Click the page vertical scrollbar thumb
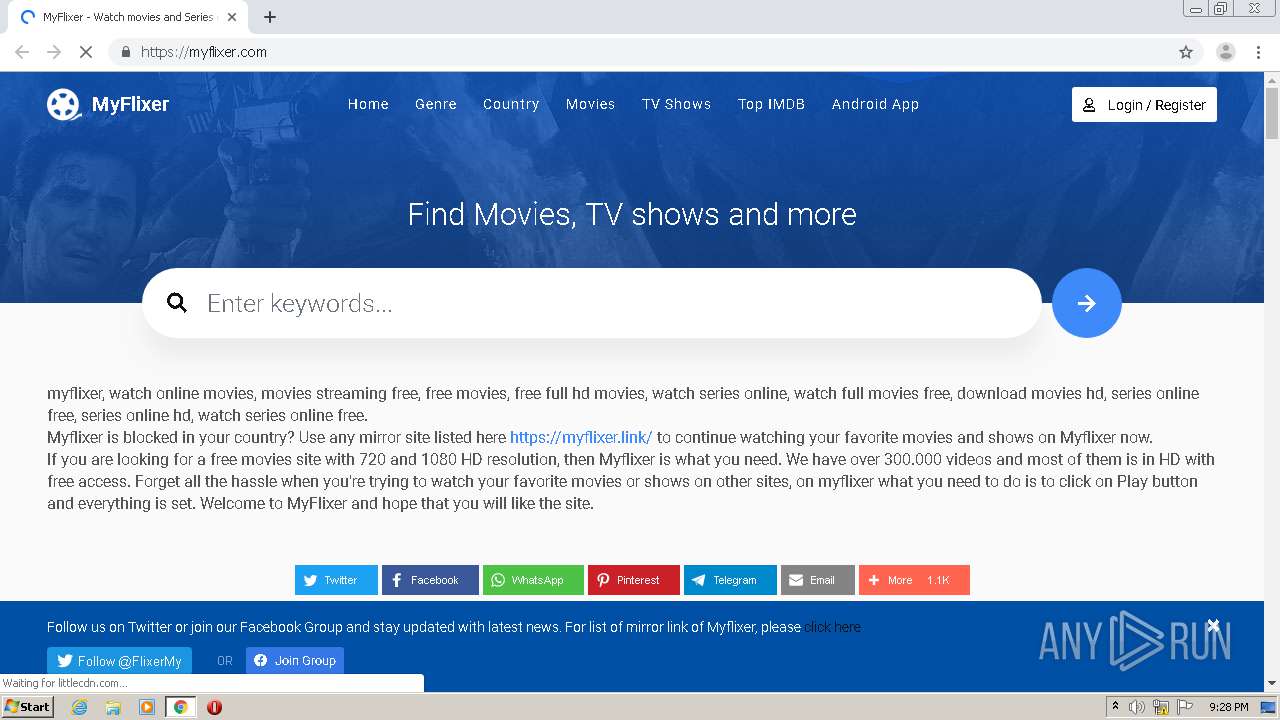 click(x=1272, y=113)
